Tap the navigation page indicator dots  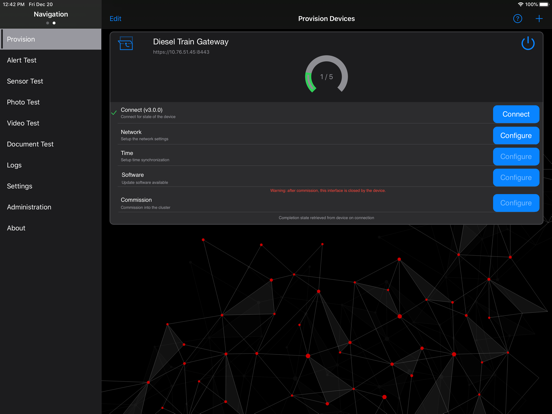pyautogui.click(x=51, y=23)
